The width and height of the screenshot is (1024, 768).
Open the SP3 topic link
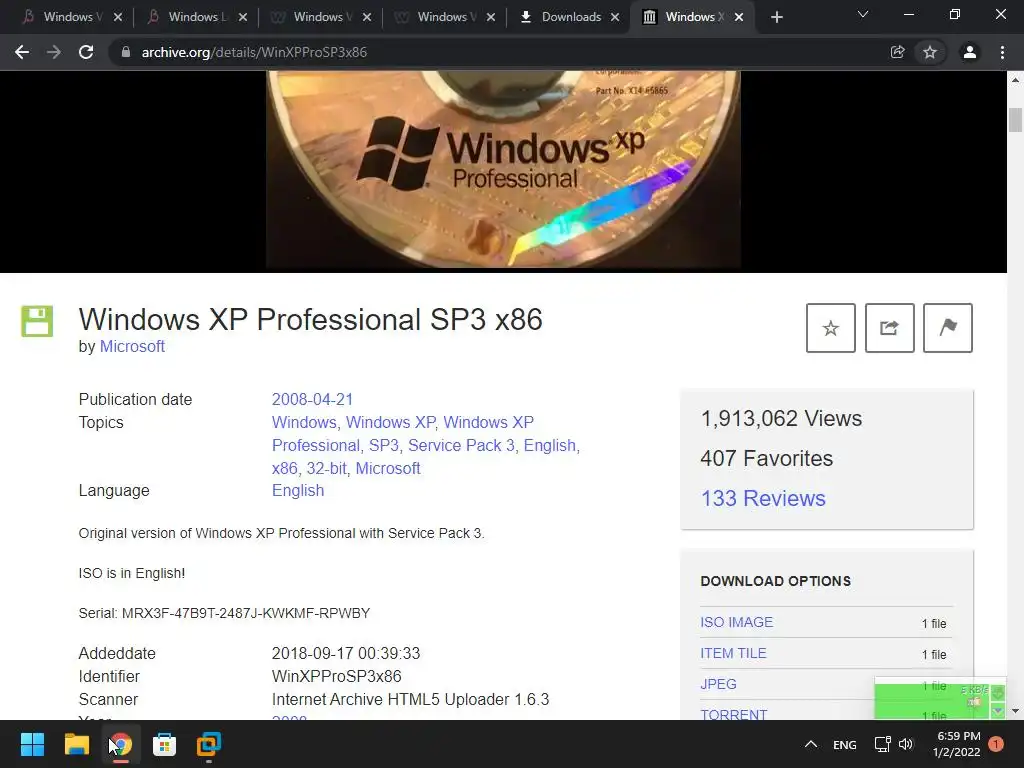(x=383, y=445)
